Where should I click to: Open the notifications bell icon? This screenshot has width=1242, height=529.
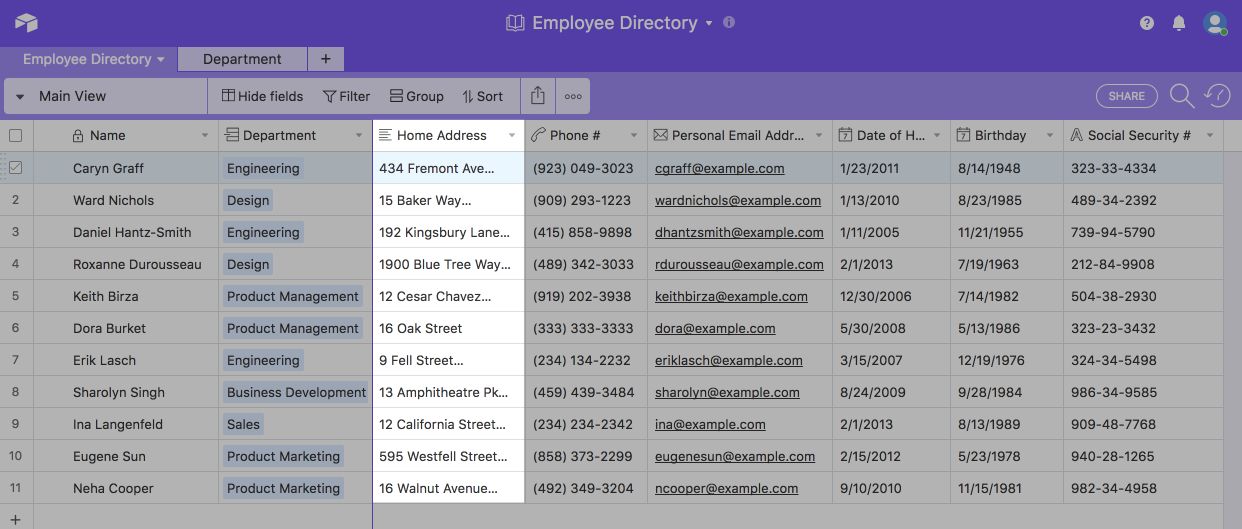tap(1179, 23)
